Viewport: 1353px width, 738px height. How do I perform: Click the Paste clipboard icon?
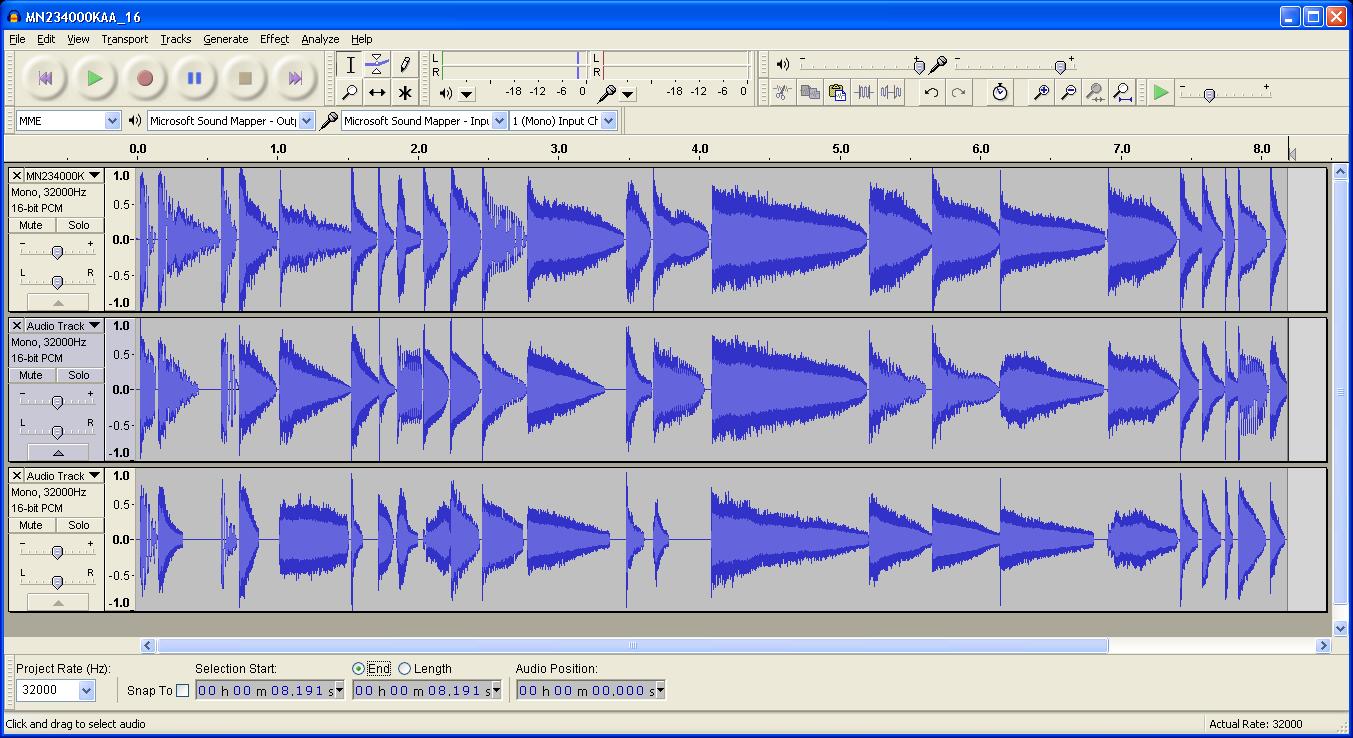(x=837, y=92)
